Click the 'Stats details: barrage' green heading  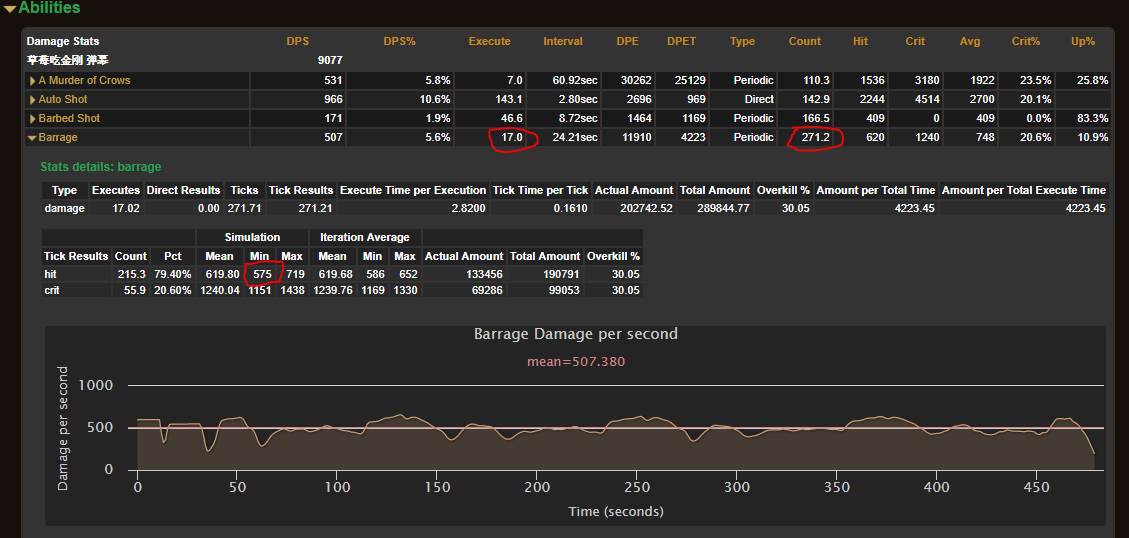(x=100, y=167)
